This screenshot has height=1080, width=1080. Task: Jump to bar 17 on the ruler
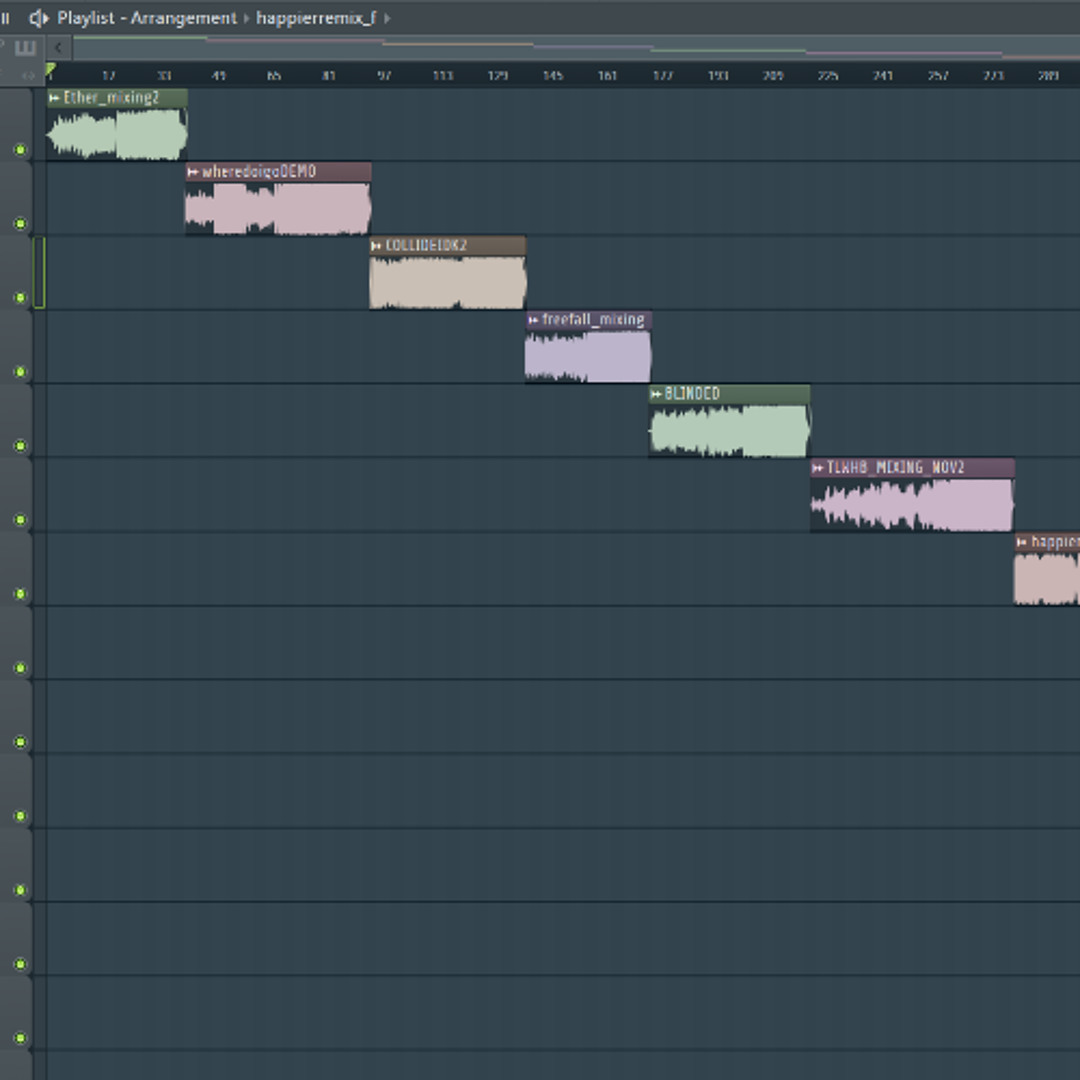(108, 75)
